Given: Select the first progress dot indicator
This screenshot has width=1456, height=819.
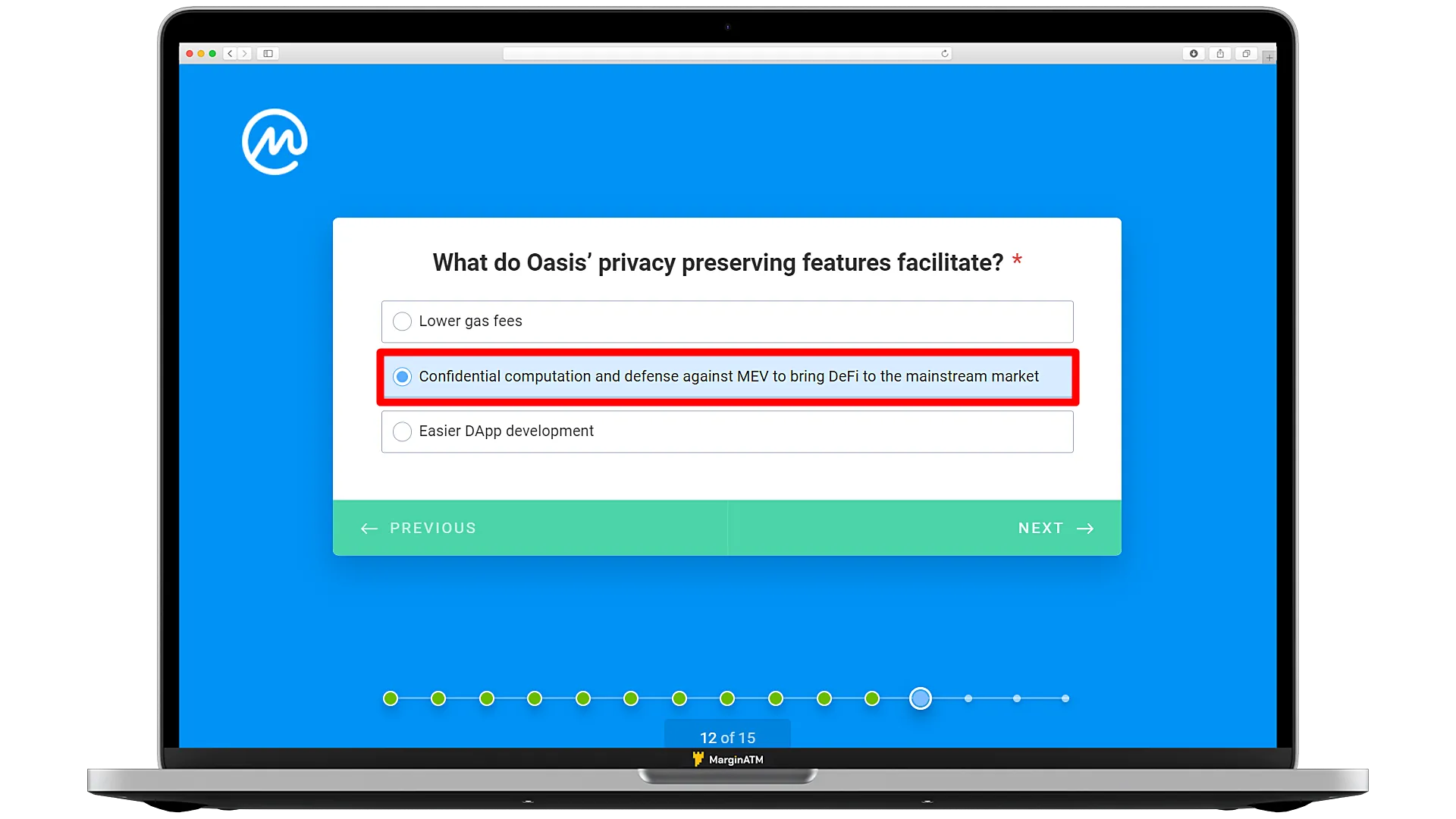Looking at the screenshot, I should 390,697.
